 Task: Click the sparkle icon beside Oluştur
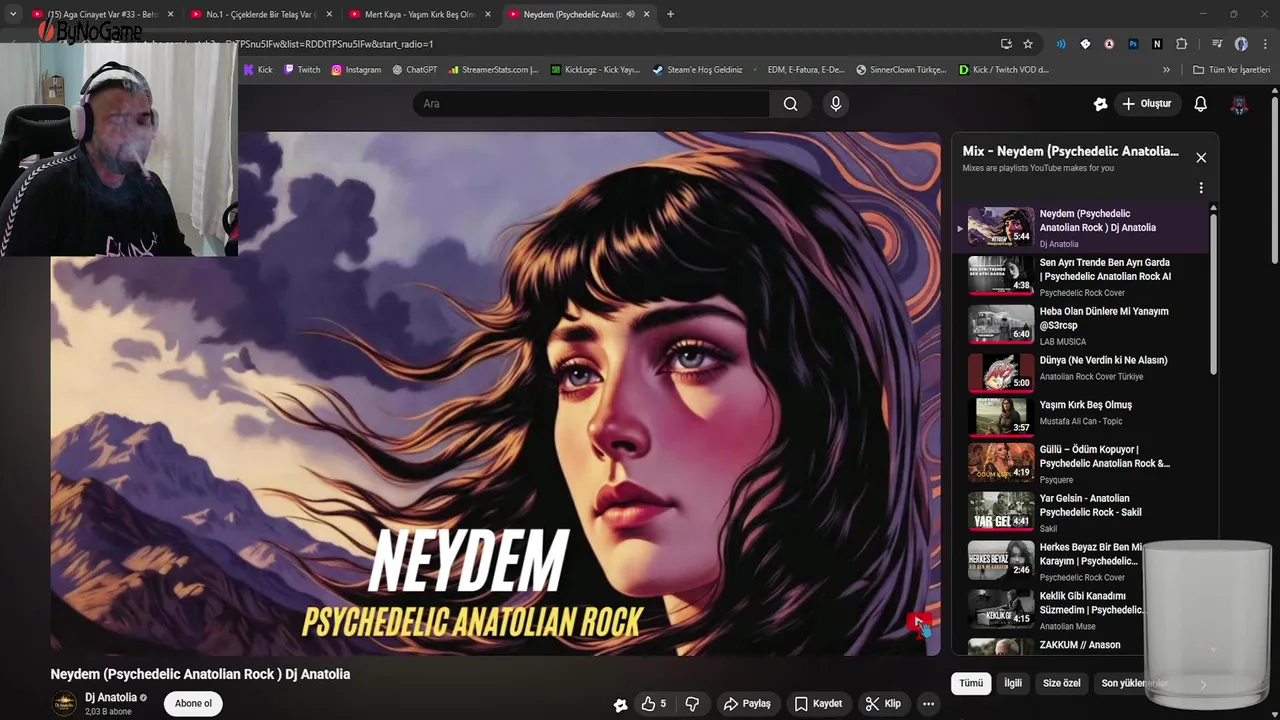tap(1101, 104)
